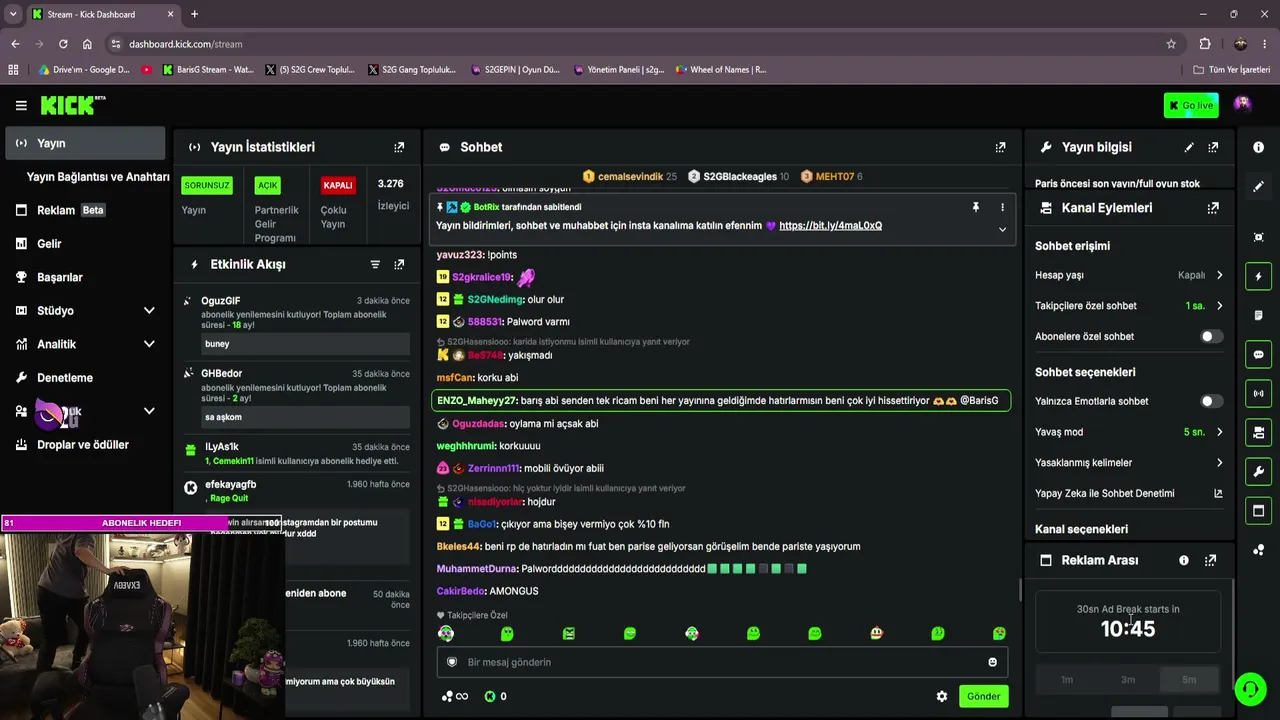Open the emoji picker in message box
1280x720 pixels.
(992, 662)
